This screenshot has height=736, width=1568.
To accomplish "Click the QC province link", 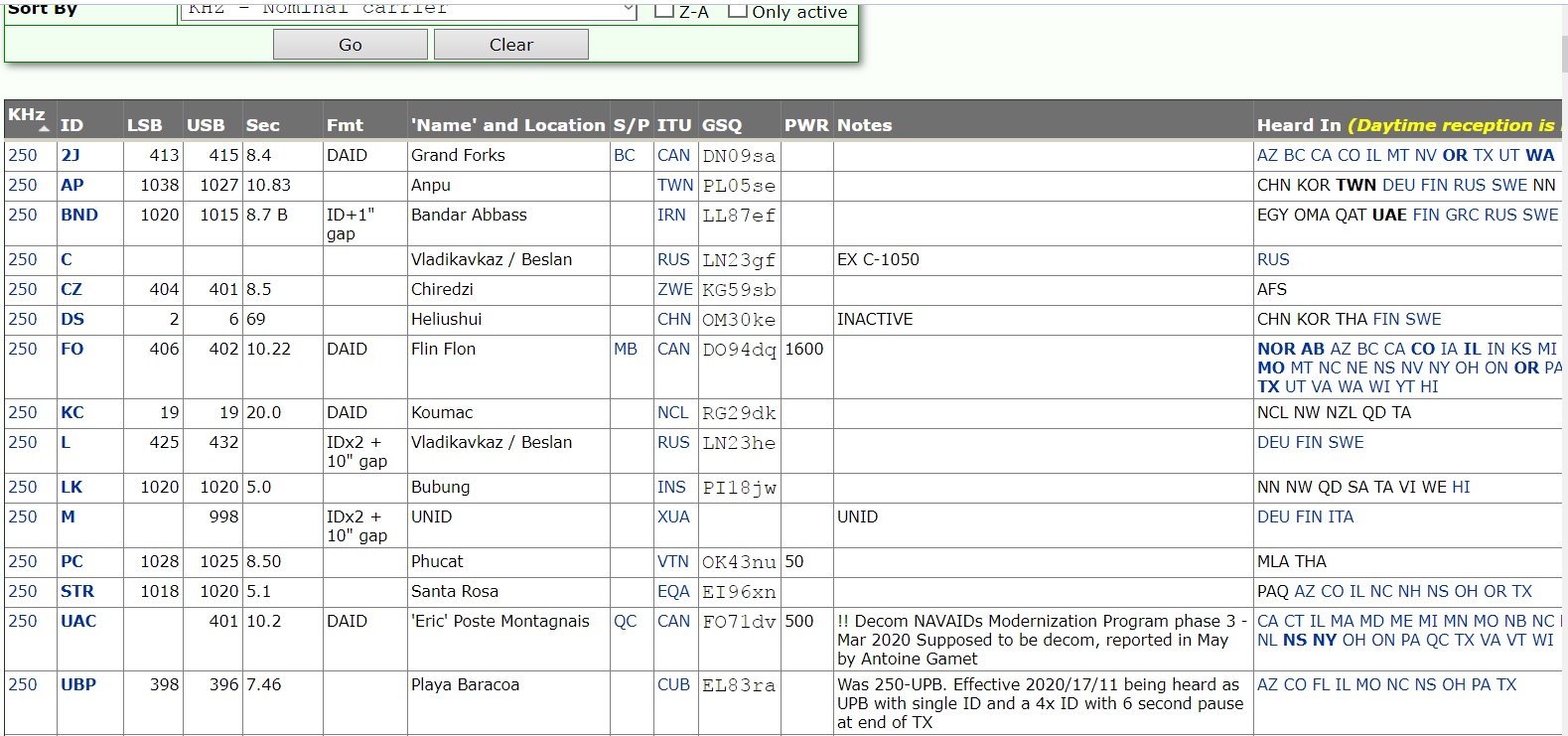I will [626, 621].
